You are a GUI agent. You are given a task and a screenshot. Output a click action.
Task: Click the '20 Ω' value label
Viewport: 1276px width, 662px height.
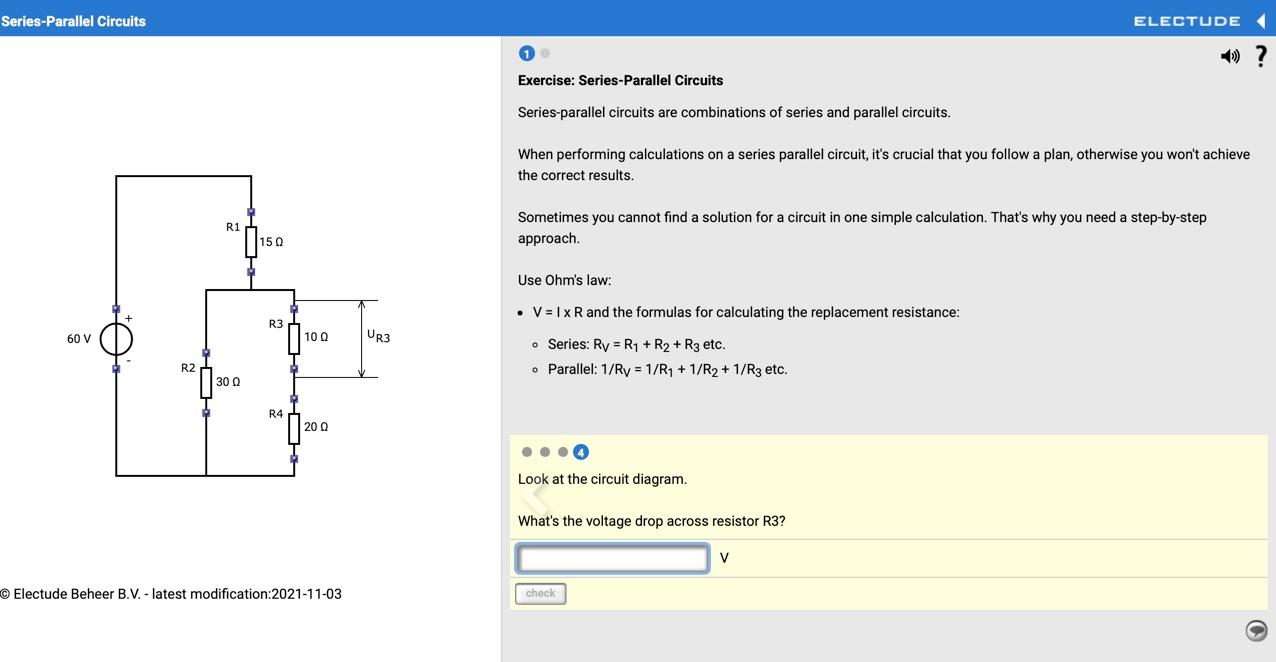[316, 427]
